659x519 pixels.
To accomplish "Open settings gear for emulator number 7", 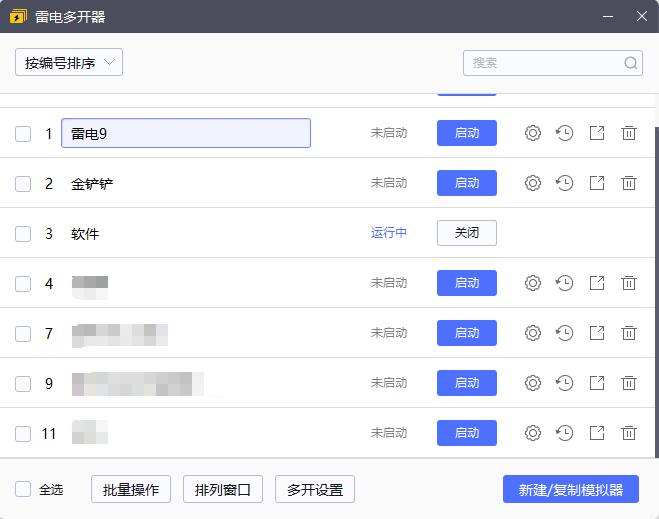I will coord(532,333).
